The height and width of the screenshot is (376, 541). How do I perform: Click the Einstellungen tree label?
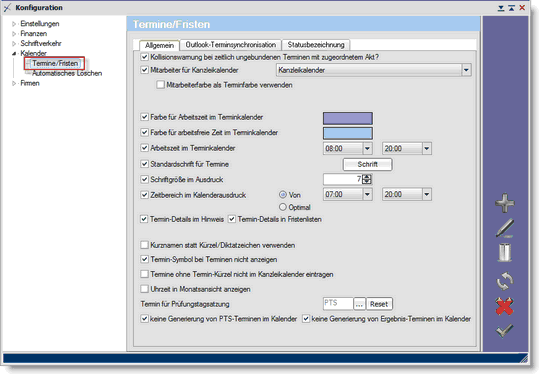(x=40, y=24)
